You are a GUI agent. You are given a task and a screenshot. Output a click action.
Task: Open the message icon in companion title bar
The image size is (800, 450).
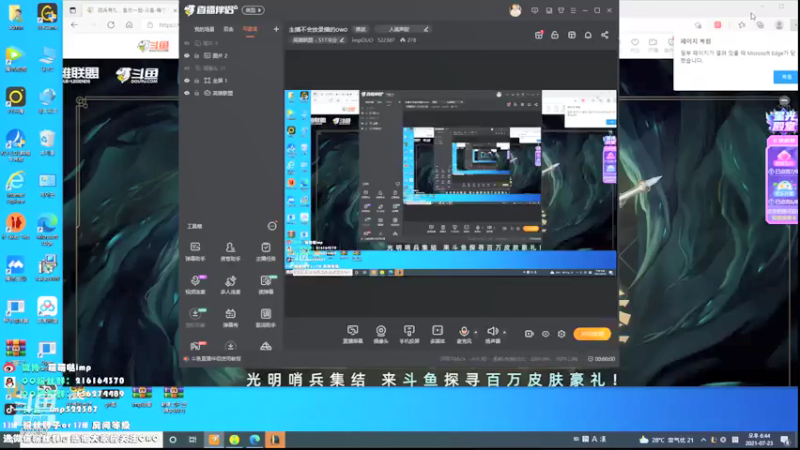coord(535,10)
